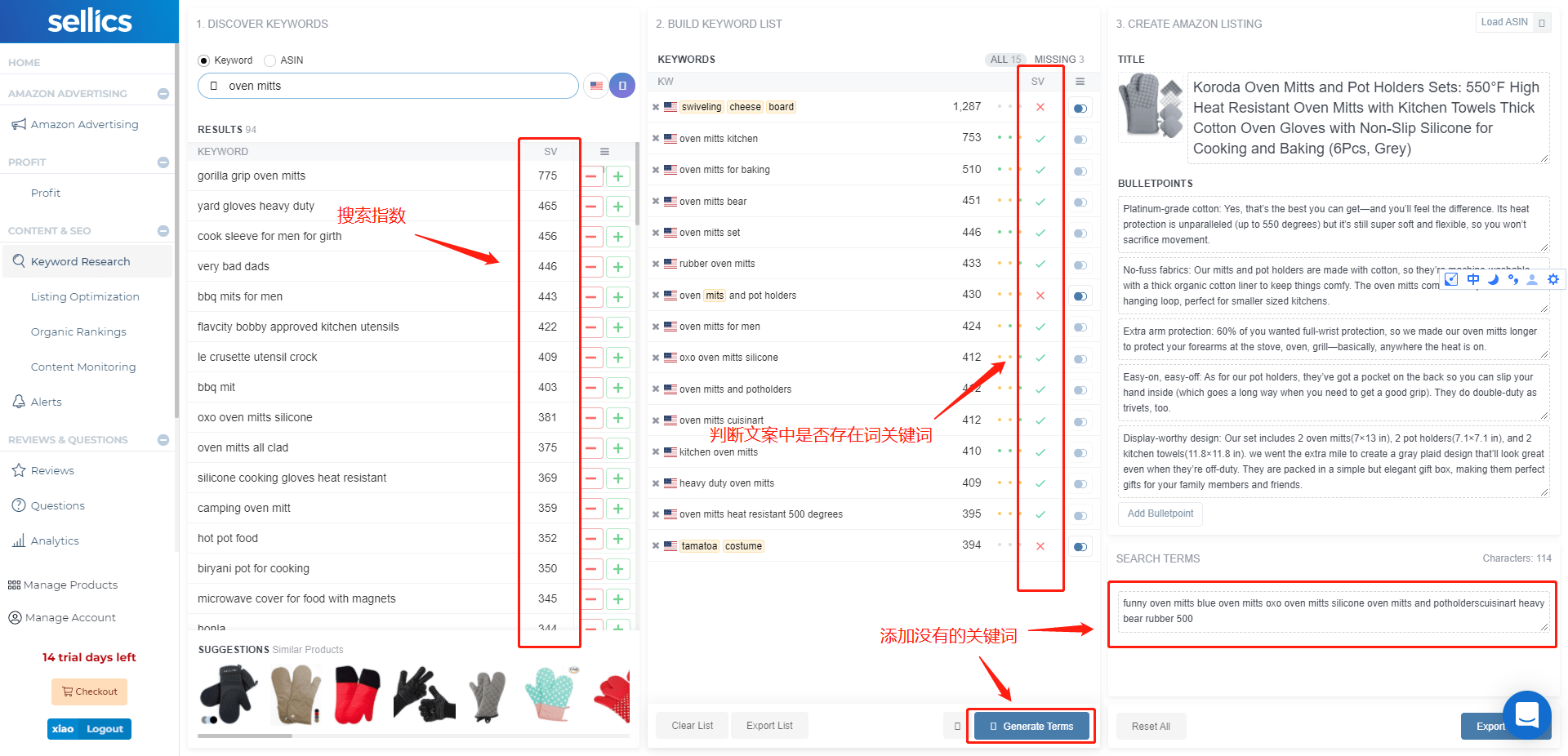The height and width of the screenshot is (756, 1568).
Task: Open Amazon Advertising megaphone item
Action: pyautogui.click(x=75, y=124)
